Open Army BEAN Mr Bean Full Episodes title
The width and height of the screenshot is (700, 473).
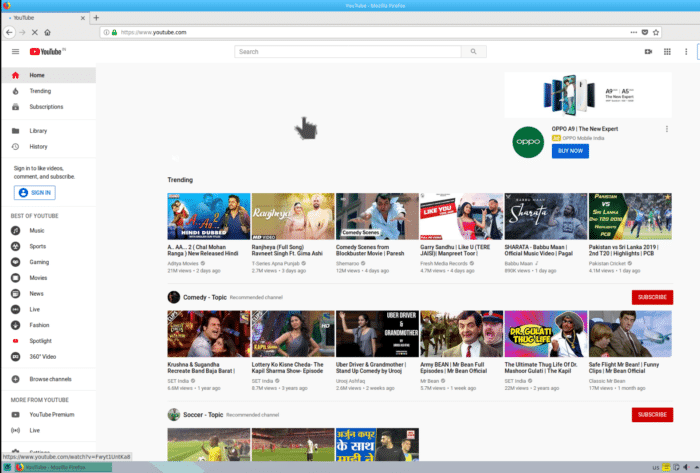click(454, 368)
